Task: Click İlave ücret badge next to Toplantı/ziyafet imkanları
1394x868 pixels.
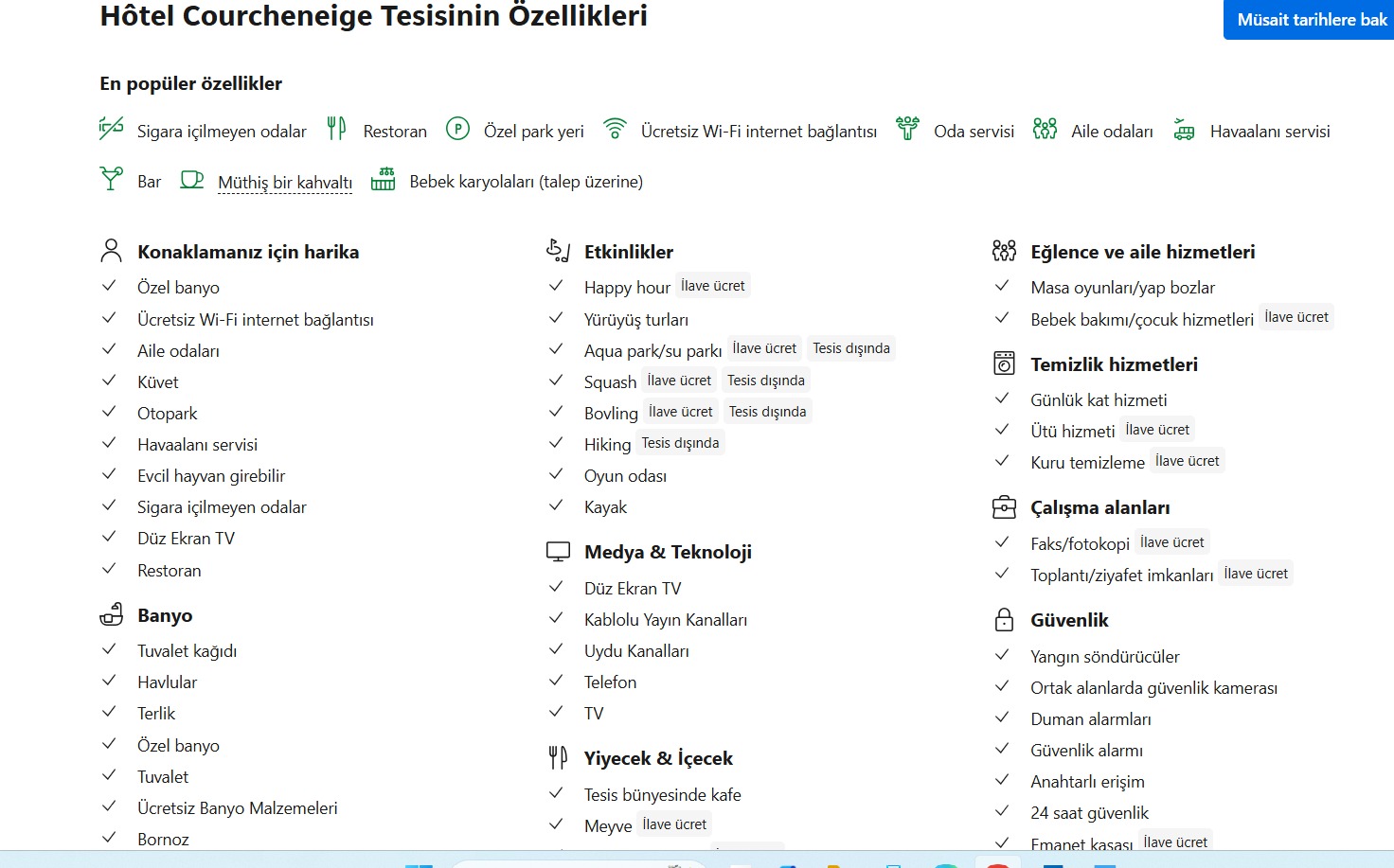Action: pos(1256,573)
